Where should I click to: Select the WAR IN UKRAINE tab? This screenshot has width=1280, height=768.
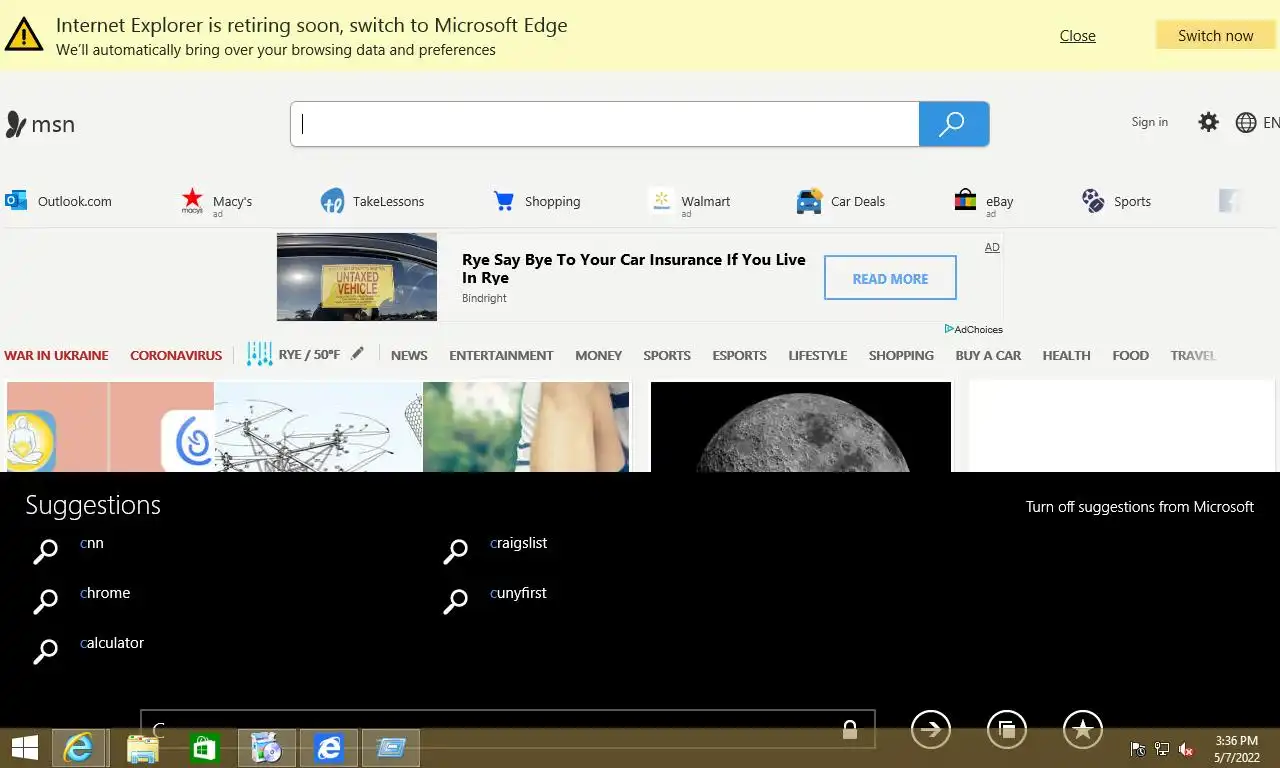[56, 355]
